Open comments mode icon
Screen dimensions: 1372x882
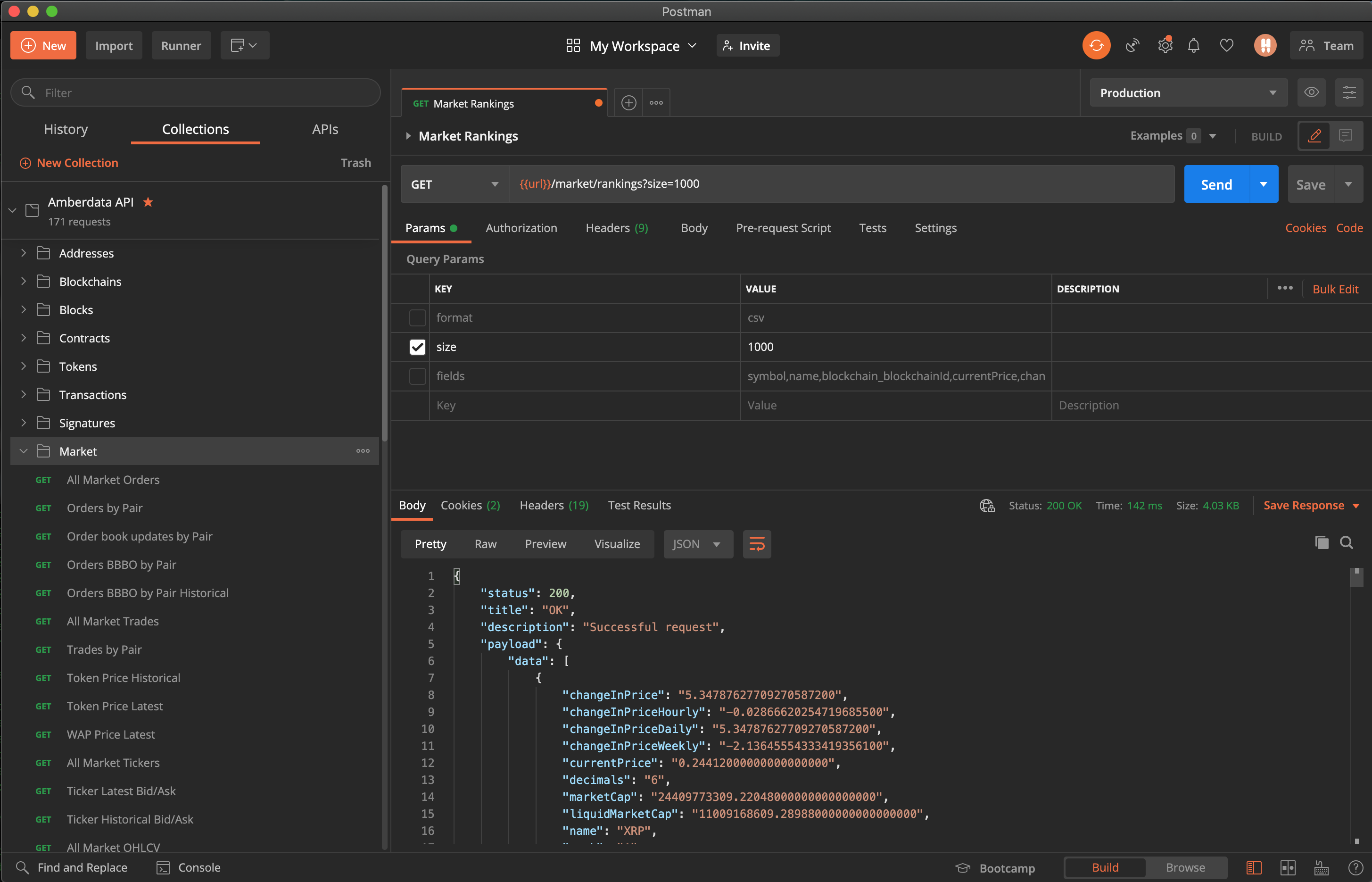tap(1346, 136)
